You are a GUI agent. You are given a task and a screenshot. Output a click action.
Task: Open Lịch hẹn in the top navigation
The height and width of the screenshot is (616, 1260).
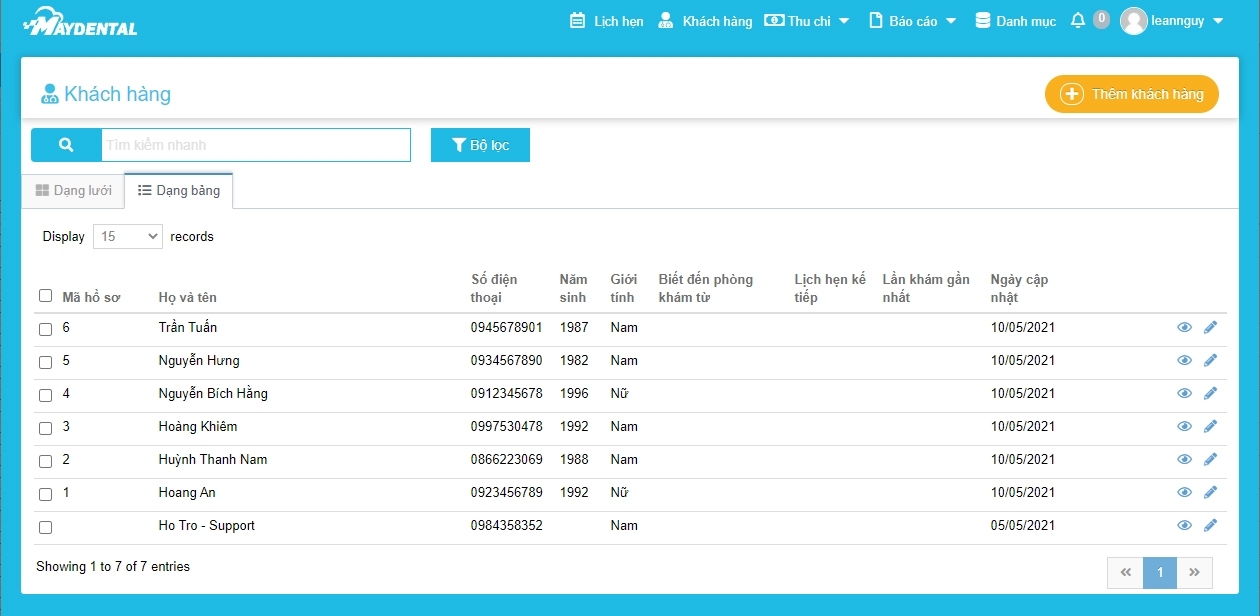coord(607,21)
